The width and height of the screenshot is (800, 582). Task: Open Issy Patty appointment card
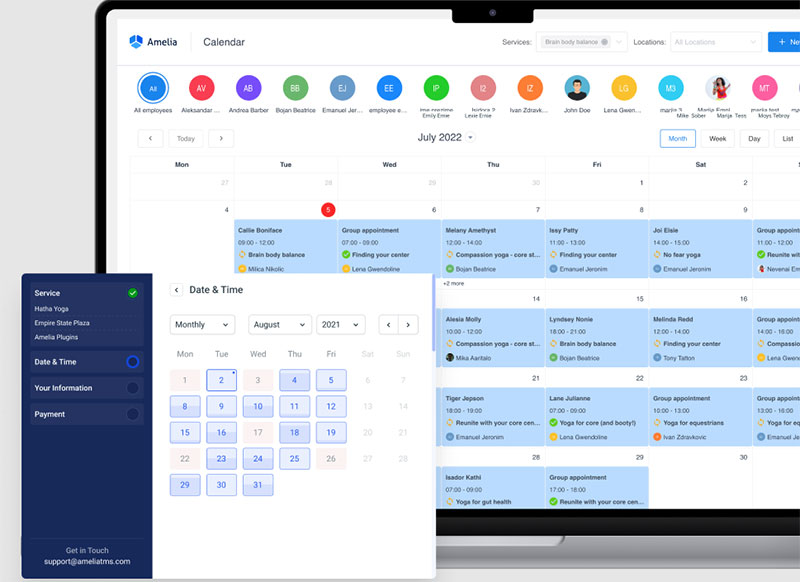597,249
